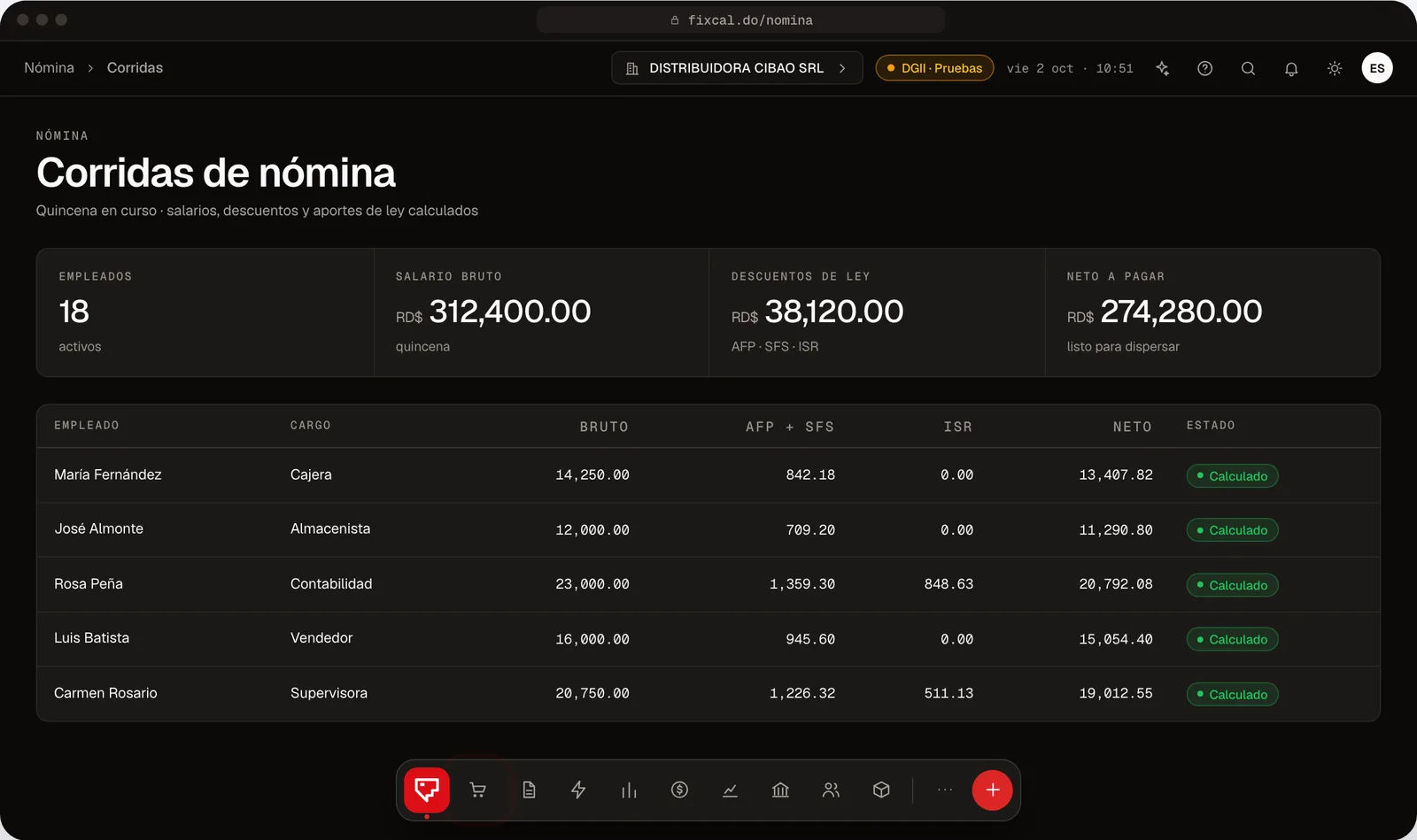Open the document icon in dock
This screenshot has width=1417, height=840.
click(529, 790)
